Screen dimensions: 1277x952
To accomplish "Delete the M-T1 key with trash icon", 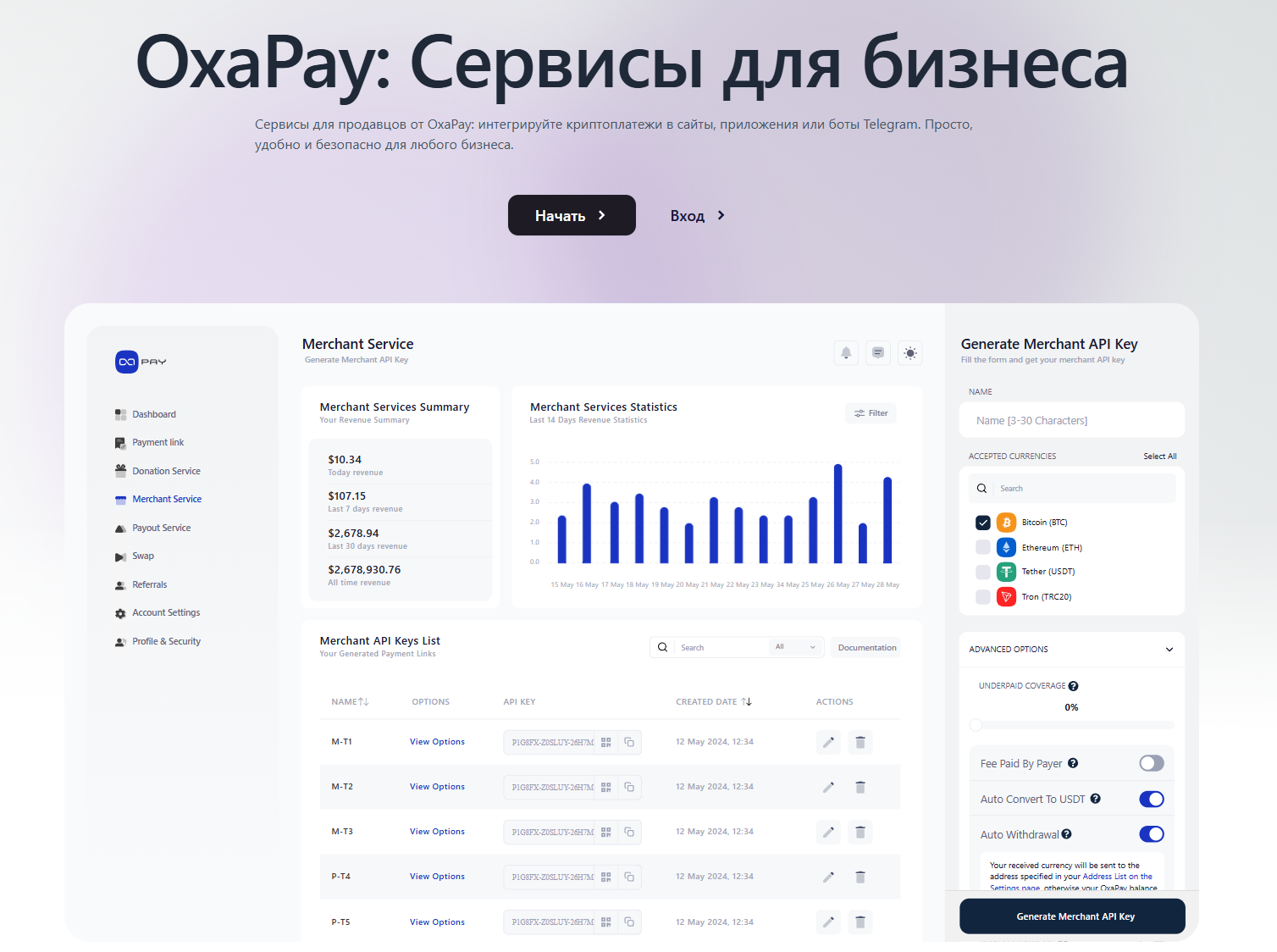I will pos(860,742).
